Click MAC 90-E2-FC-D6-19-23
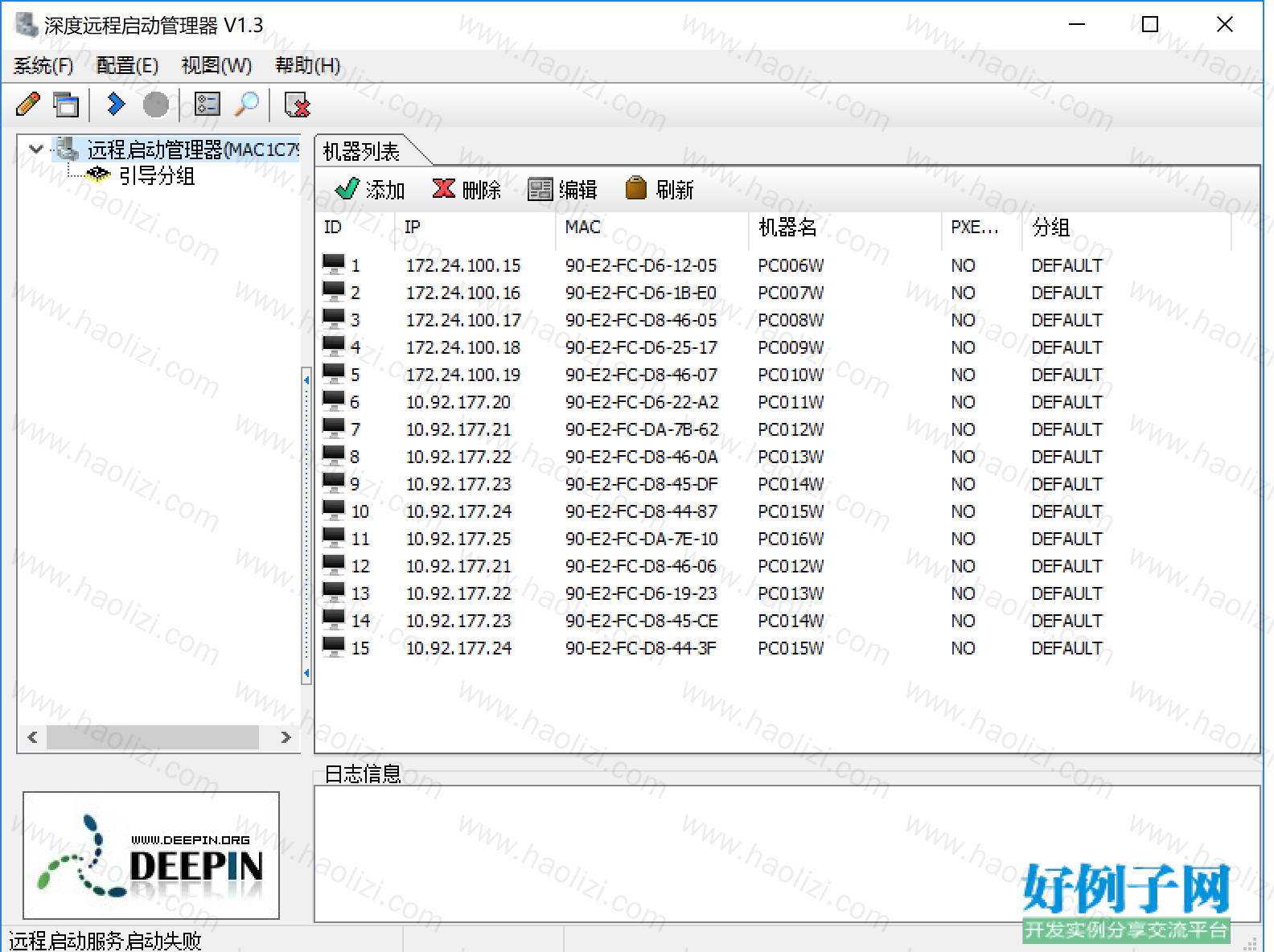 click(640, 593)
